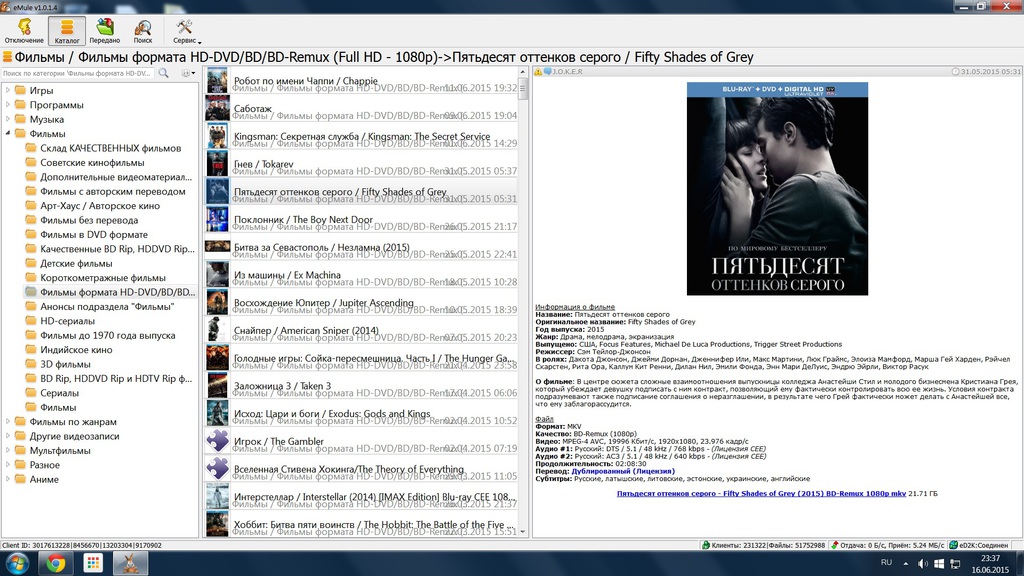This screenshot has height=576, width=1024.
Task: Click the category search field
Action: tap(78, 73)
